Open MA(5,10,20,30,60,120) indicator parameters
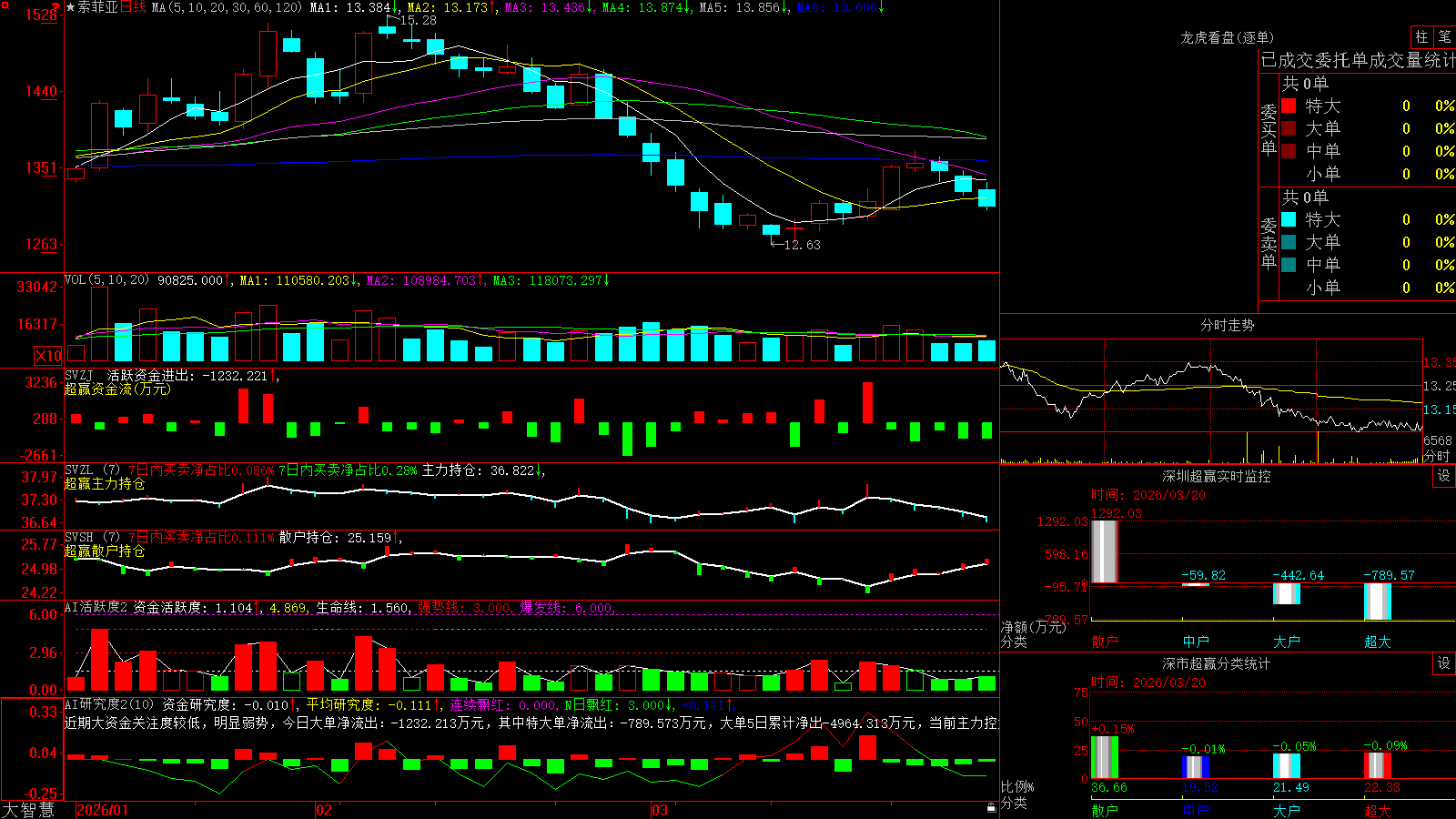 pos(227,7)
